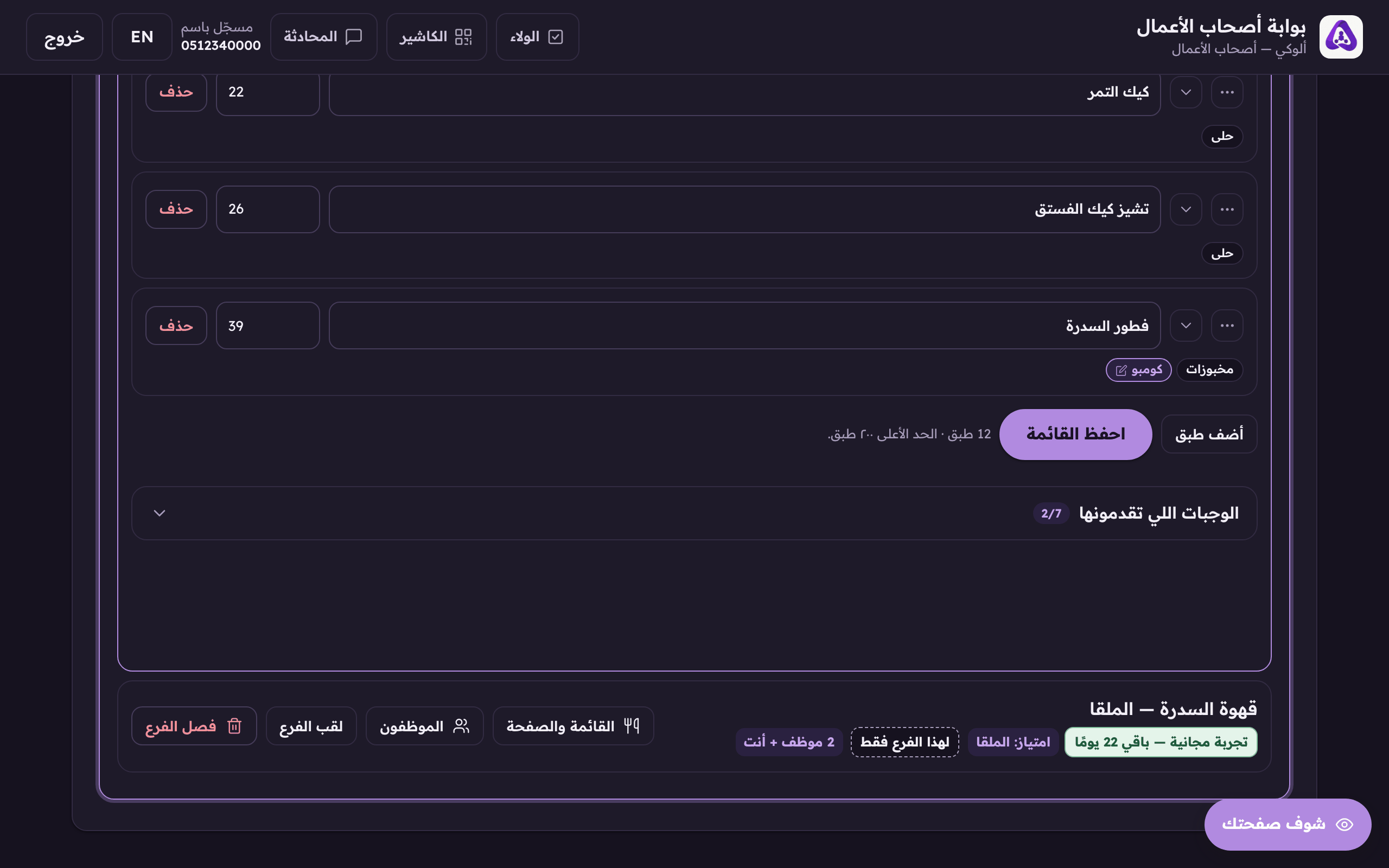Image resolution: width=1389 pixels, height=868 pixels.
Task: Click the edit icon in the كومبو tag
Action: [x=1121, y=371]
